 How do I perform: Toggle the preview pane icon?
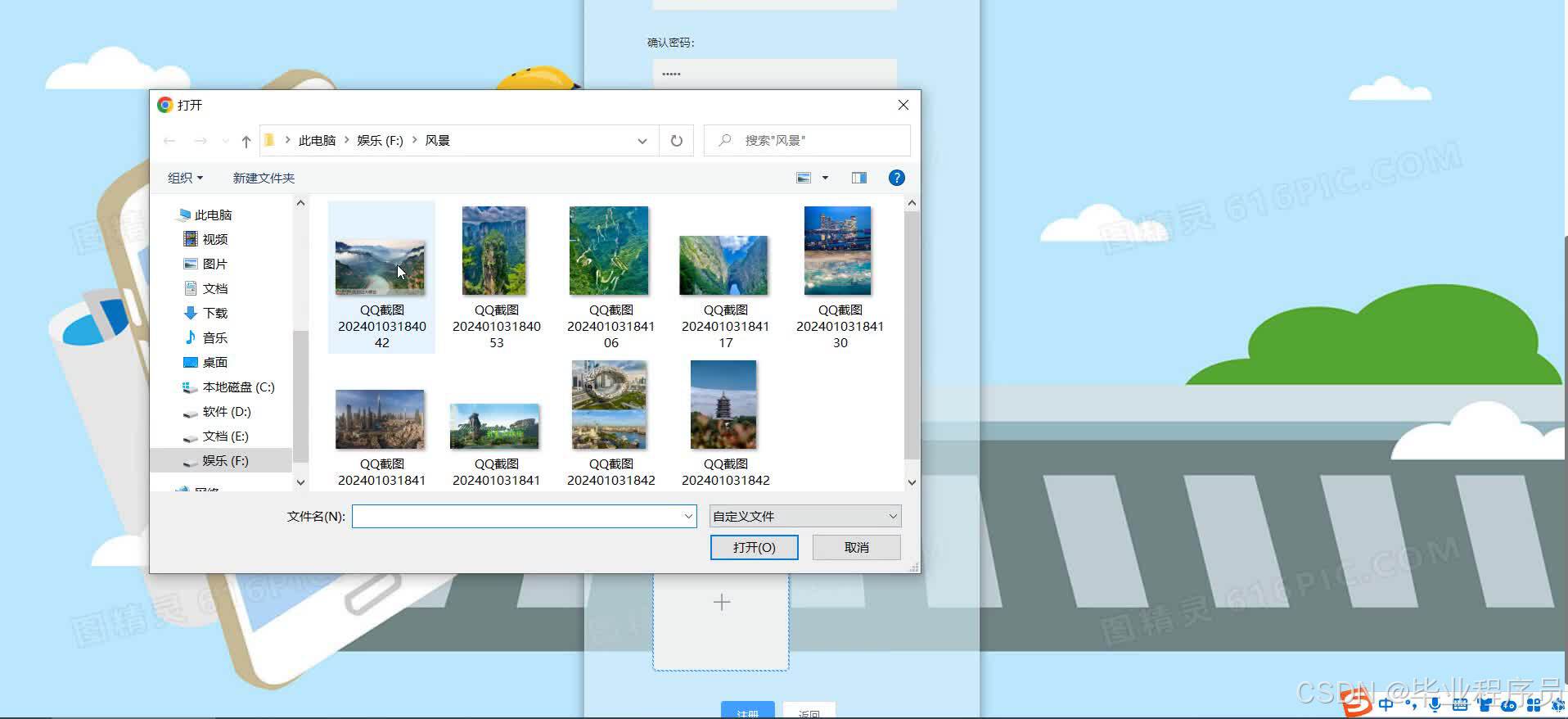point(859,178)
